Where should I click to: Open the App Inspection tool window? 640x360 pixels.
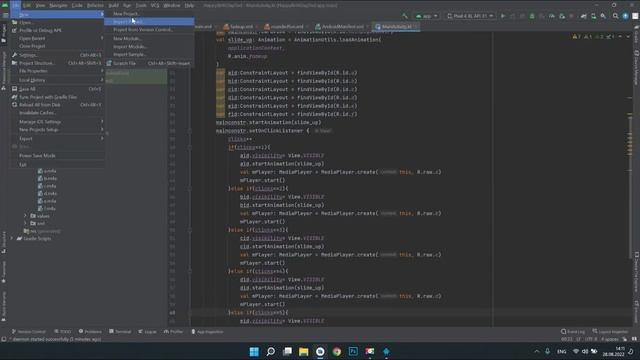click(x=207, y=331)
